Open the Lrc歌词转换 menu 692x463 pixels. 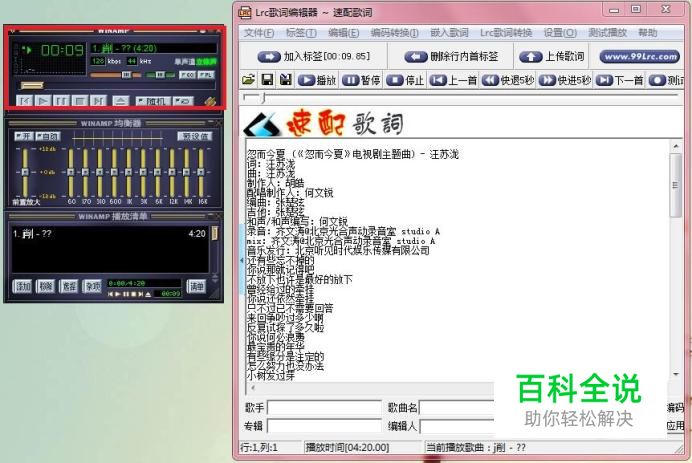click(x=506, y=33)
